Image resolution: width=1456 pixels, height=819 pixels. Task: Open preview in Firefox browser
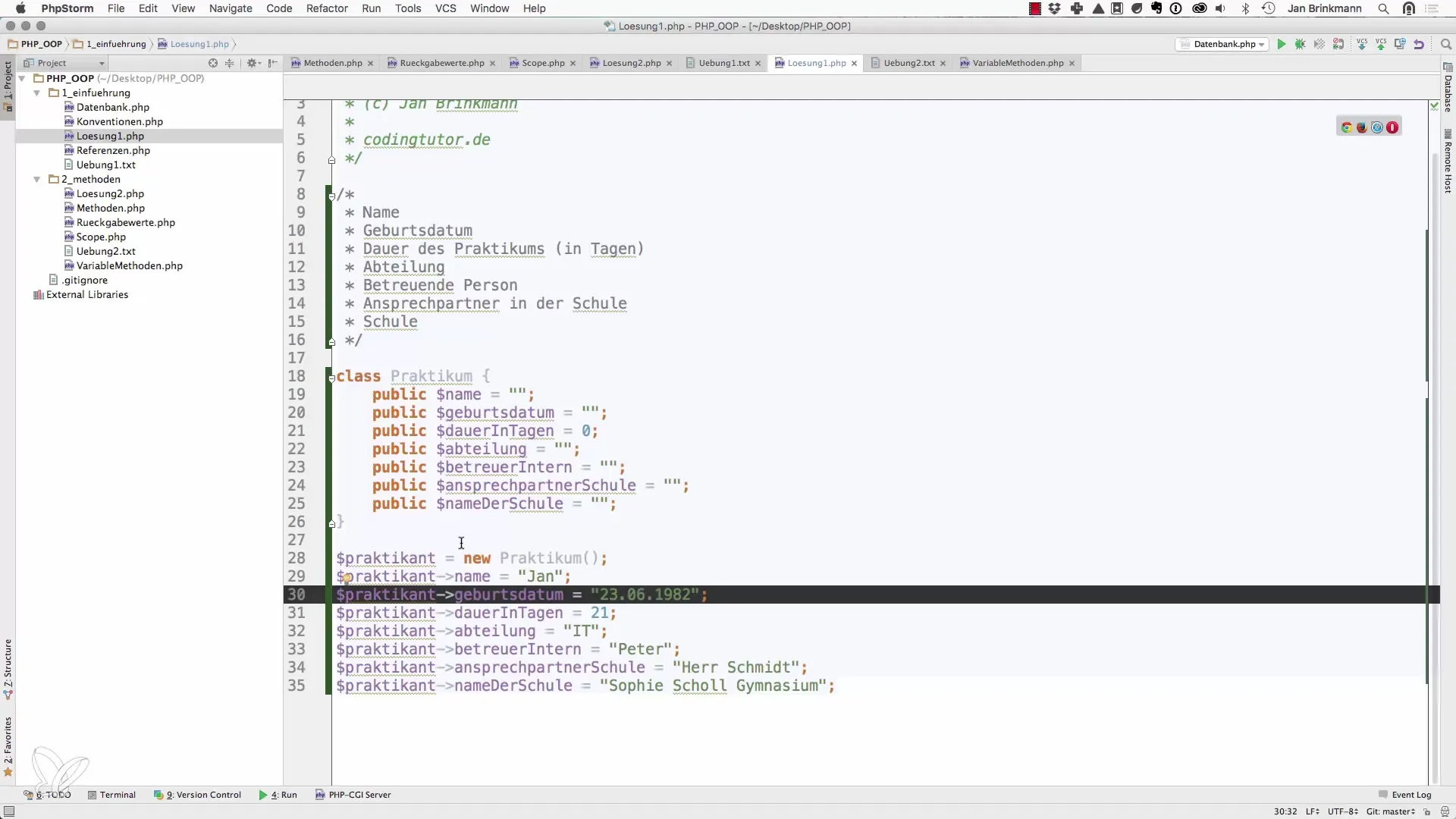tap(1362, 127)
